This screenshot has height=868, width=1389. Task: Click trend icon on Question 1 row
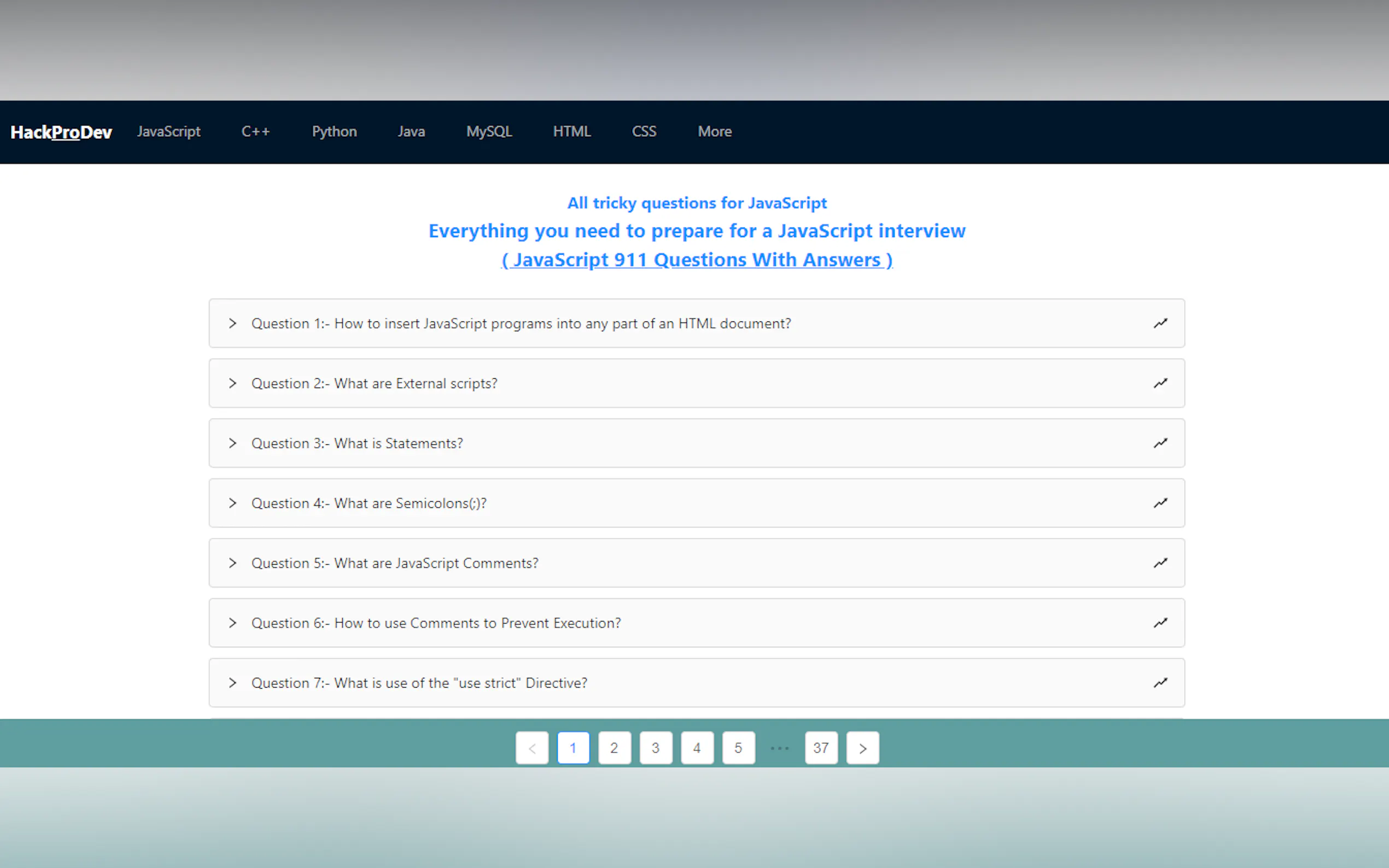[1160, 323]
